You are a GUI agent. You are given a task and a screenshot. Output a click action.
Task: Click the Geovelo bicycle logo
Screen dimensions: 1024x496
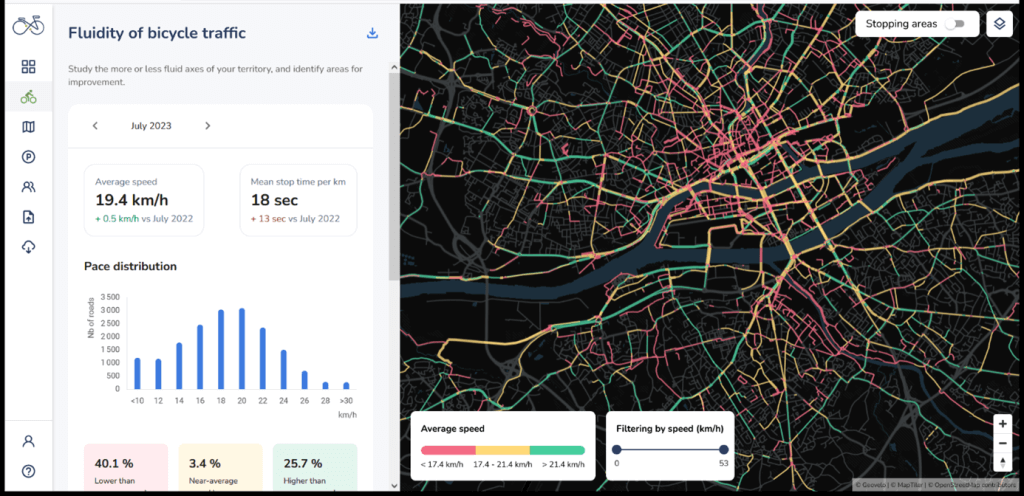(x=28, y=25)
